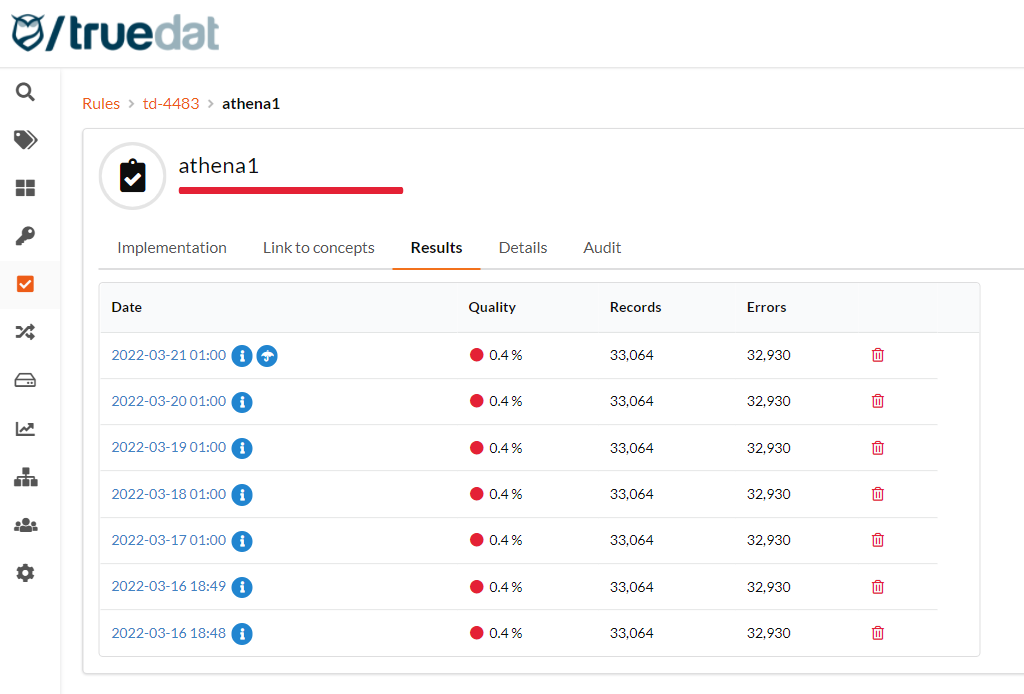Click the info icon beside 2022-03-21 result

point(241,355)
